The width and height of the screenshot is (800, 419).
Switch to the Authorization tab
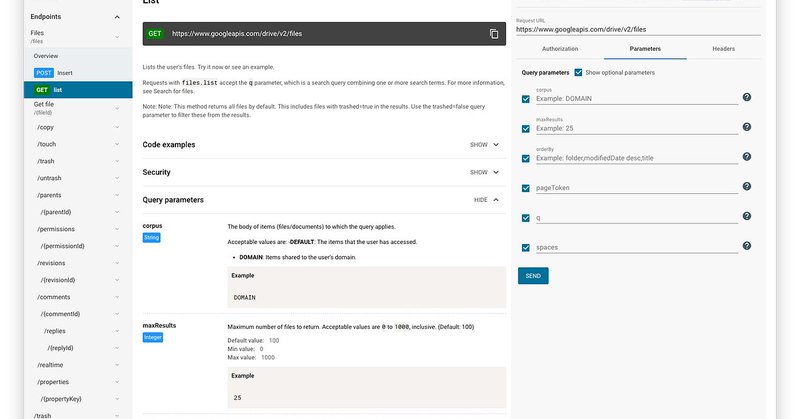[x=560, y=49]
